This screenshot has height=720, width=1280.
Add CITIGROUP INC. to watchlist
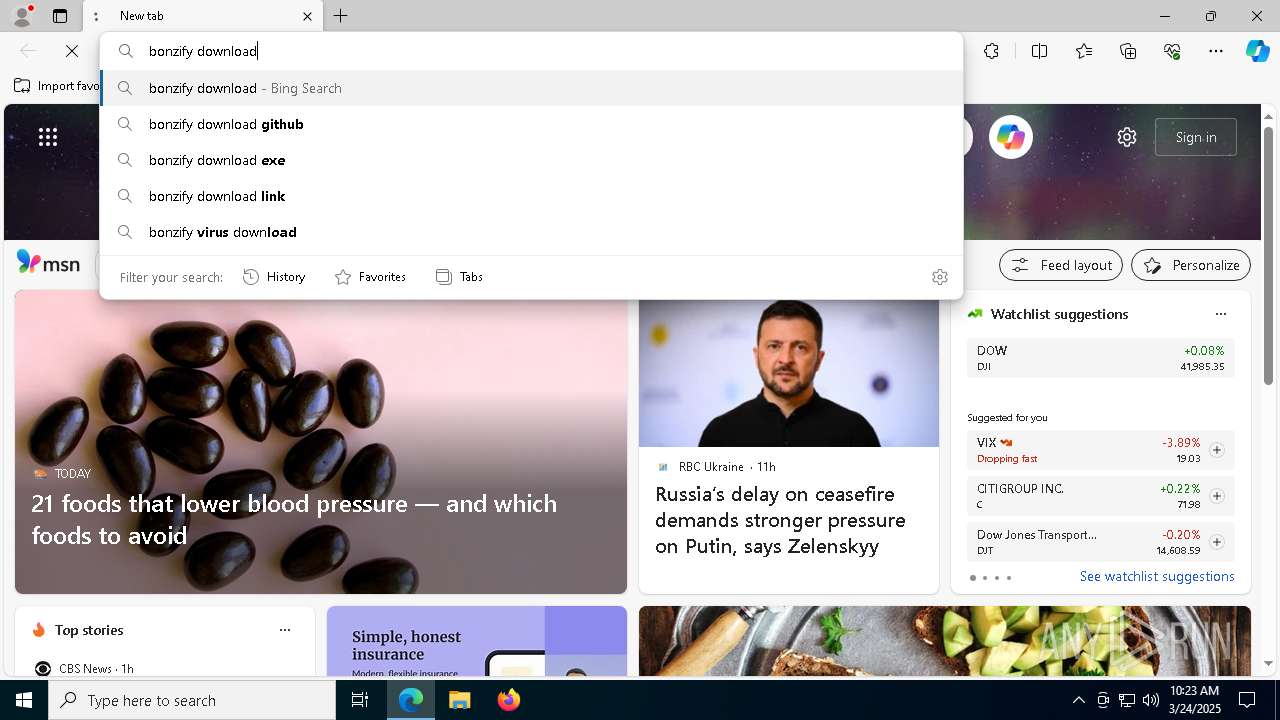(1216, 496)
